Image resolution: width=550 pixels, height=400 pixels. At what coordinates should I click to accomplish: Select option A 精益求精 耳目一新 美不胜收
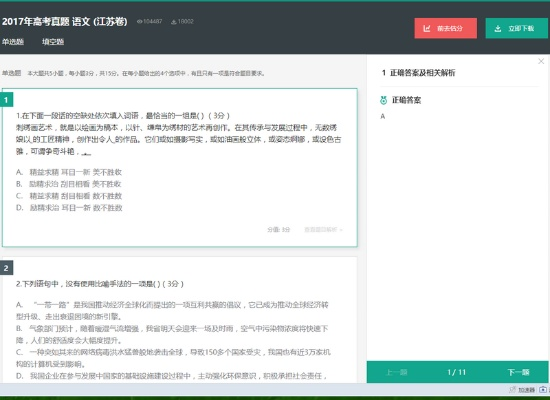(69, 172)
